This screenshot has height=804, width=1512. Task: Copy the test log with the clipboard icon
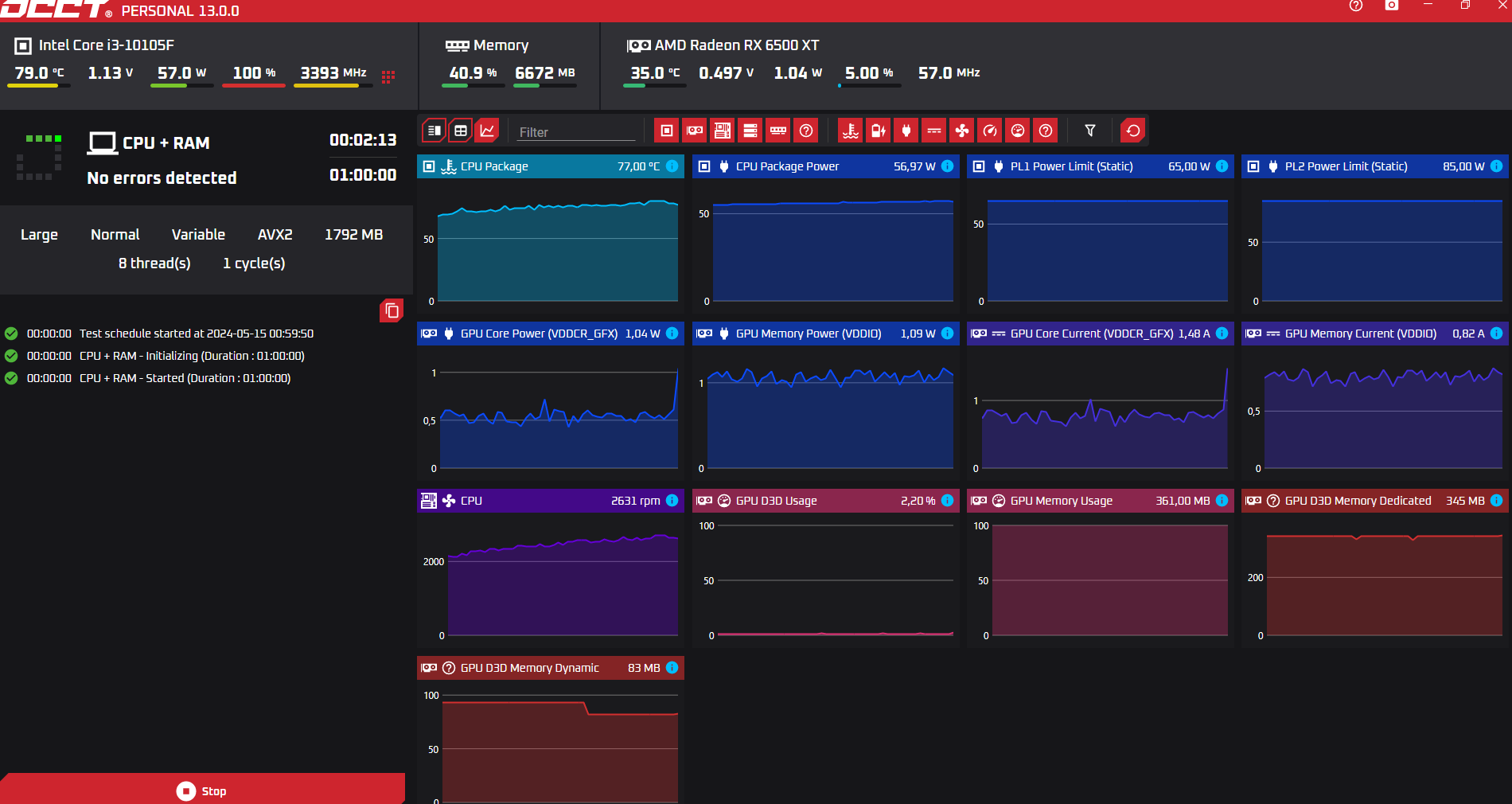click(392, 310)
